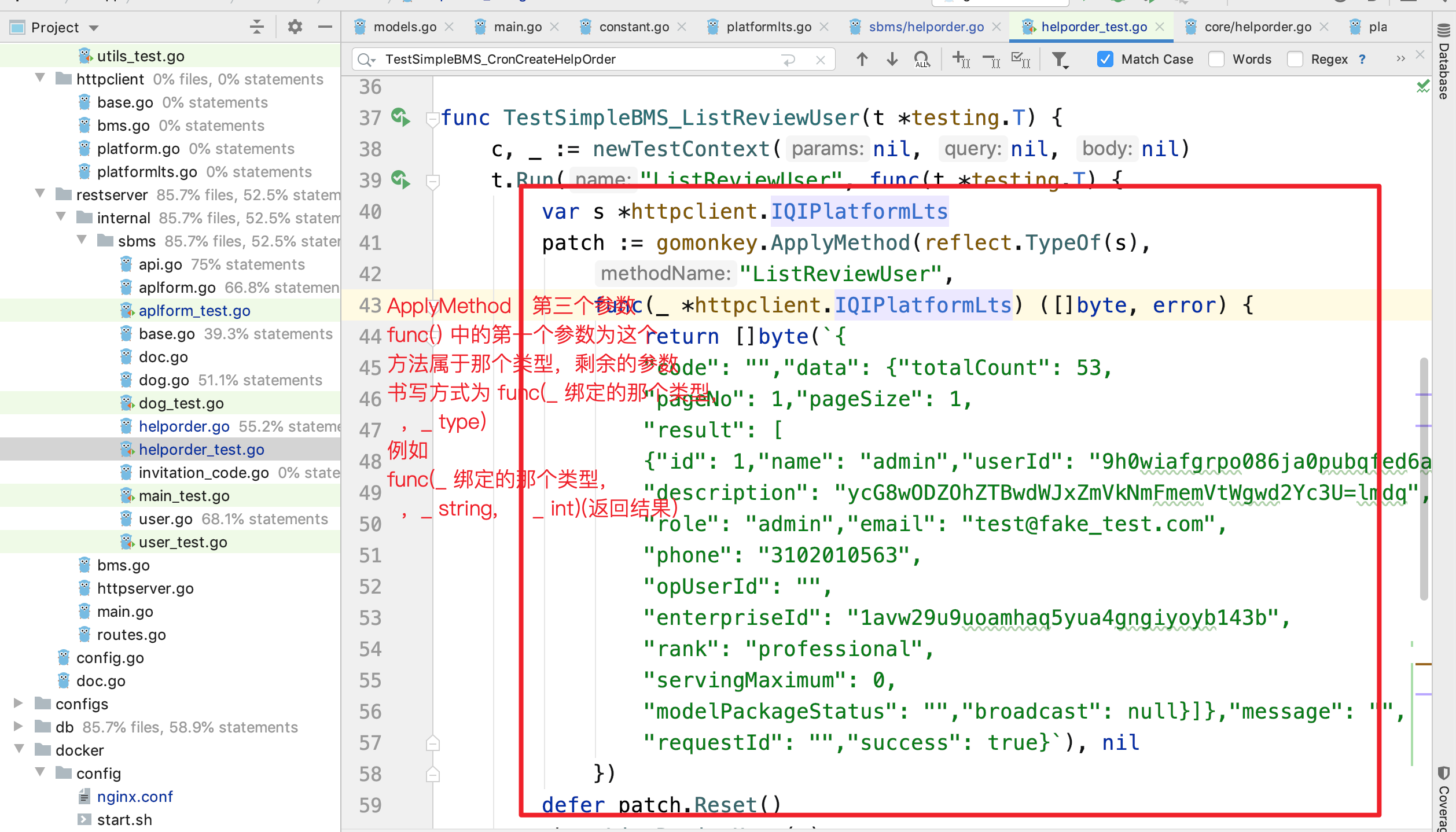1456x832 pixels.
Task: Go to previous search occurrence arrow
Action: [862, 59]
